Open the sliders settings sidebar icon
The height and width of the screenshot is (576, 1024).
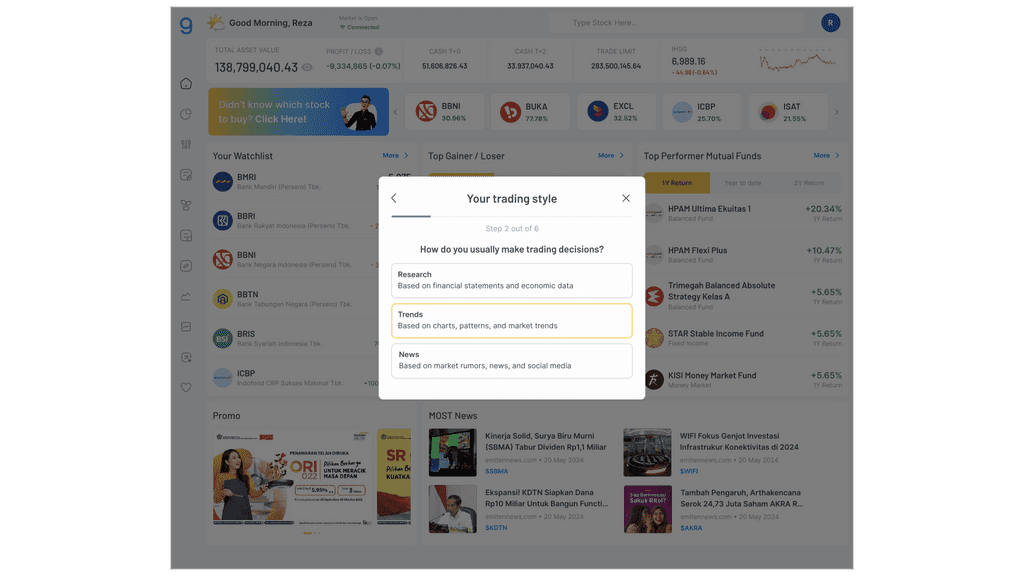click(x=186, y=144)
